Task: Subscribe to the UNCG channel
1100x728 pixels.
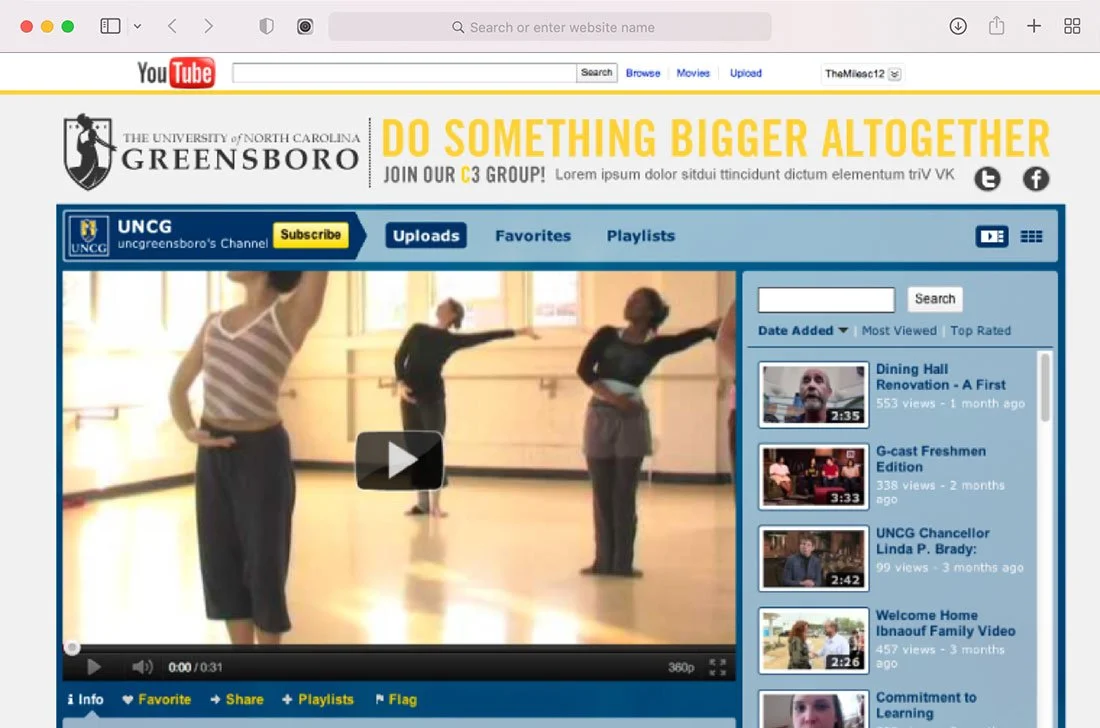Action: [310, 234]
